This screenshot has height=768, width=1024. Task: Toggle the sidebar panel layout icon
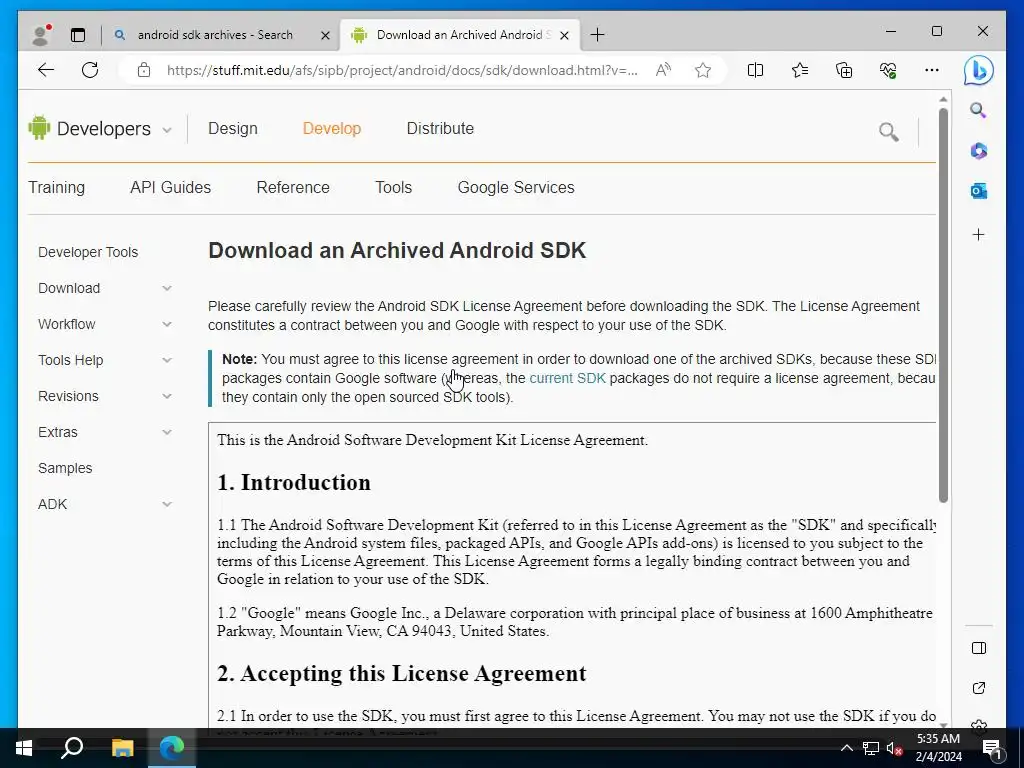978,648
